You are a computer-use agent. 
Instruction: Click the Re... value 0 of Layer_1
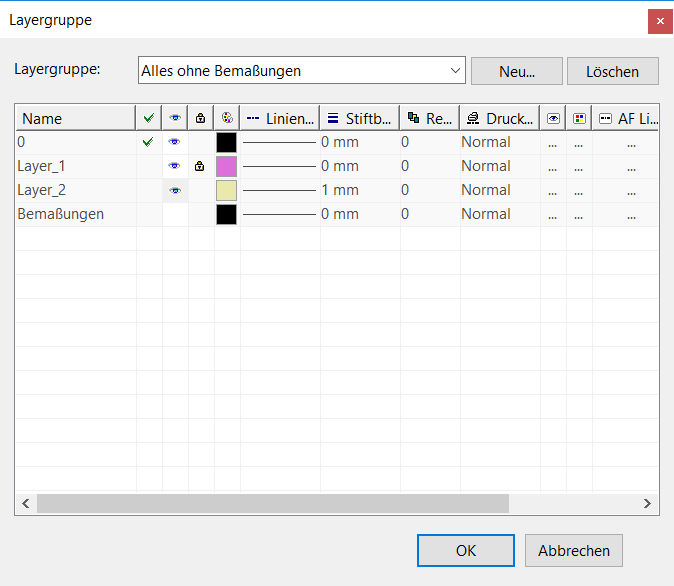(405, 166)
